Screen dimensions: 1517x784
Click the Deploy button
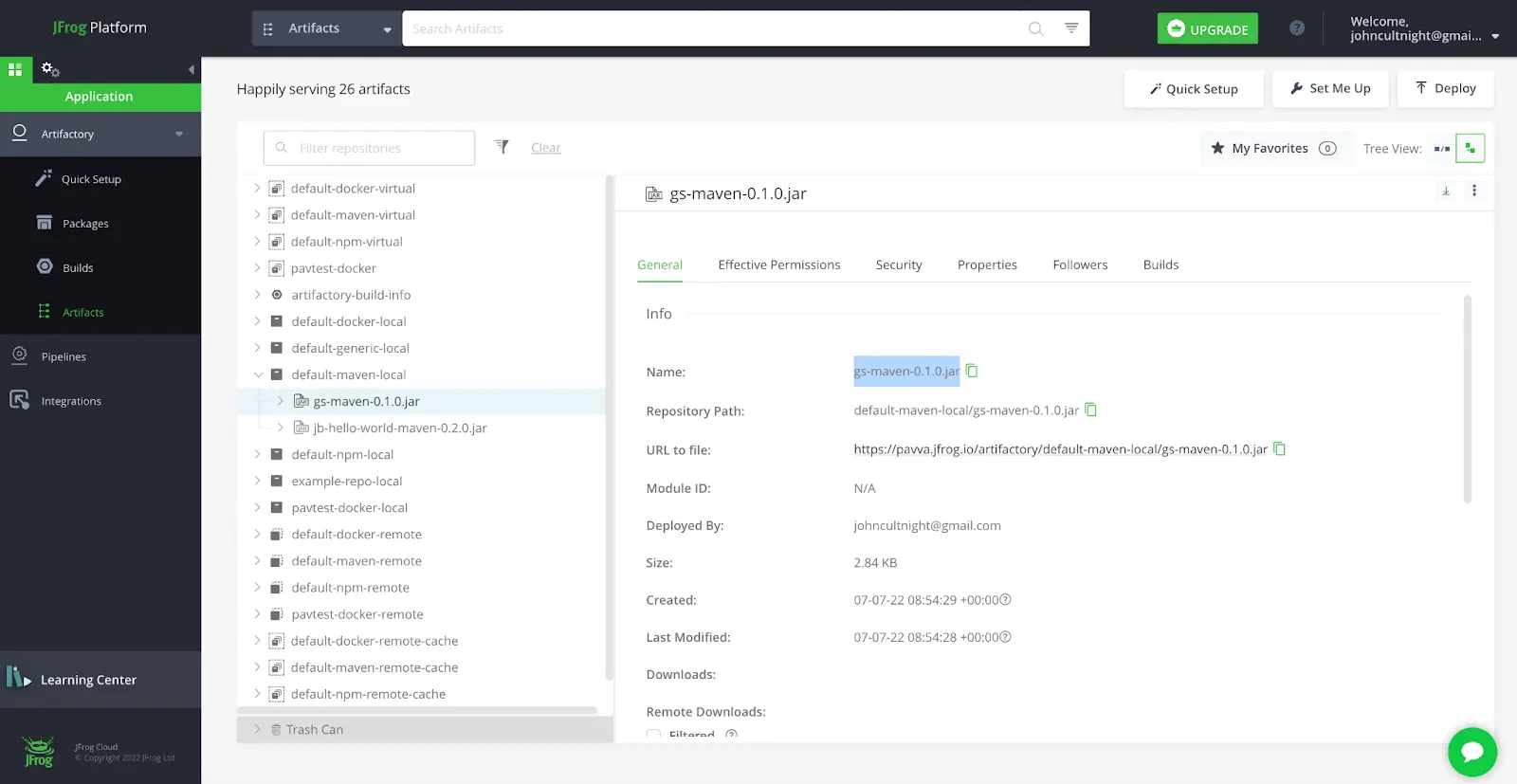[1446, 88]
